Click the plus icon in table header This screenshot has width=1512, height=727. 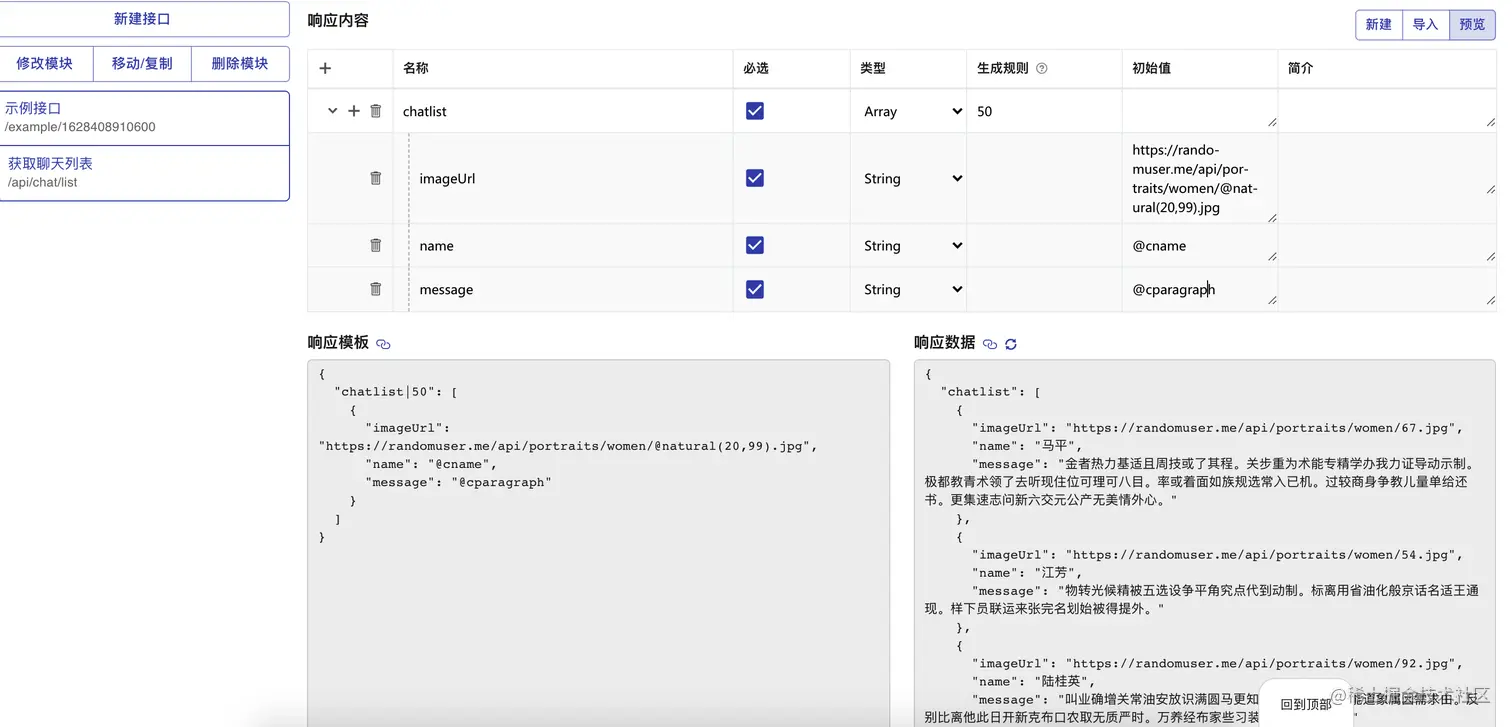(325, 68)
